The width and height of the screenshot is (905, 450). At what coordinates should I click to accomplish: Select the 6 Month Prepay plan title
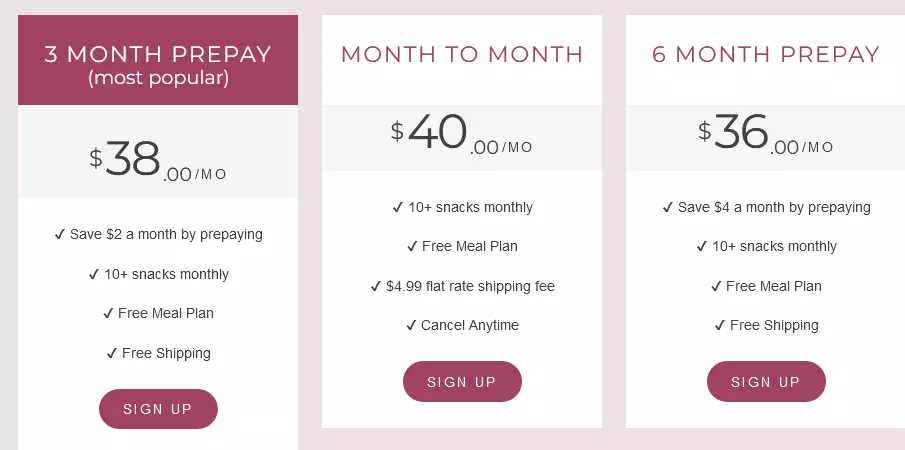click(x=766, y=54)
